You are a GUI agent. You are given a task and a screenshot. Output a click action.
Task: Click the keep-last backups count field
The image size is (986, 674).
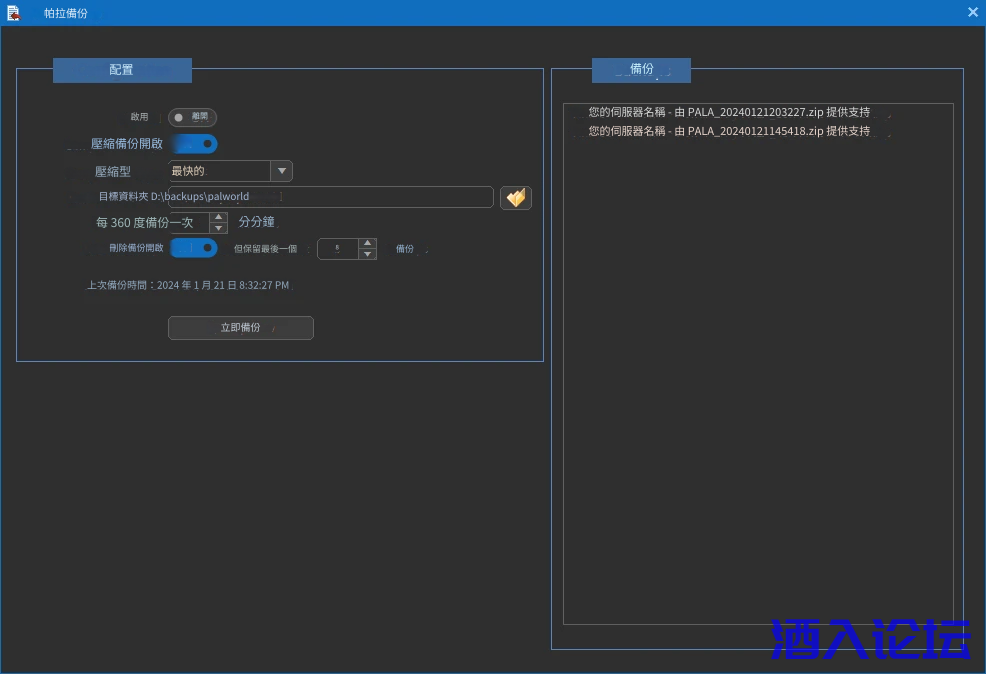[x=337, y=249]
